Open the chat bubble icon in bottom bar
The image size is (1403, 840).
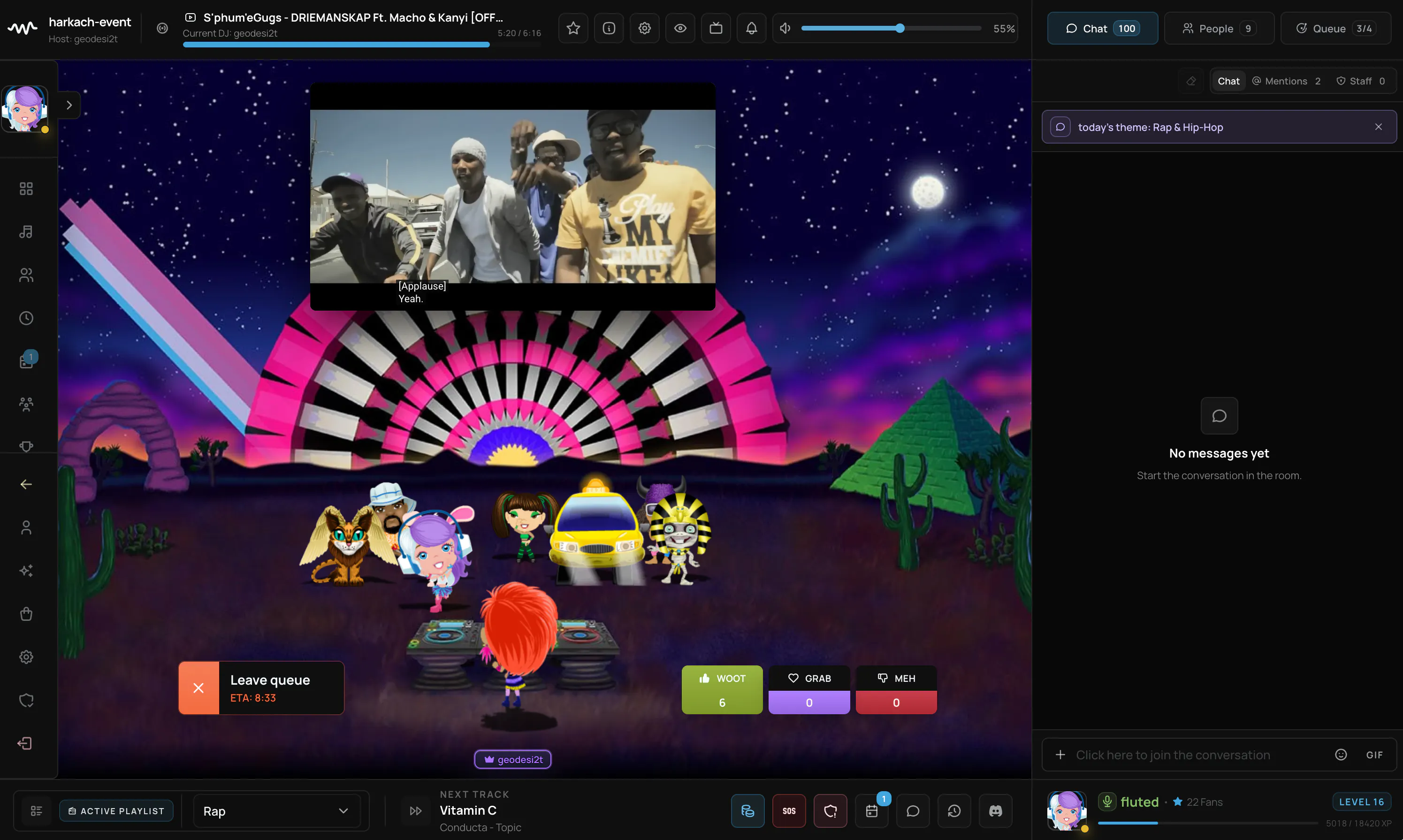click(x=913, y=811)
